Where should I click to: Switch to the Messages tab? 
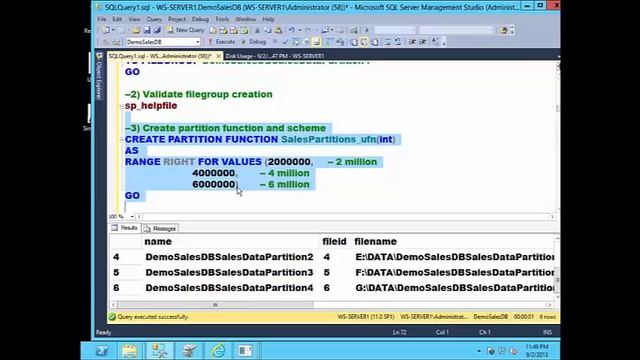click(x=160, y=229)
